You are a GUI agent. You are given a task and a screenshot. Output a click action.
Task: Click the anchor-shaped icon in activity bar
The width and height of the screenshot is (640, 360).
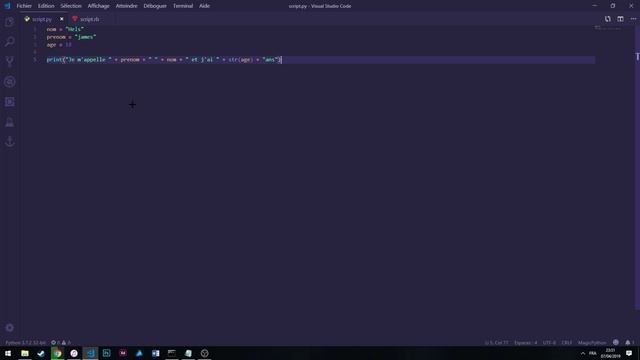tap(9, 142)
